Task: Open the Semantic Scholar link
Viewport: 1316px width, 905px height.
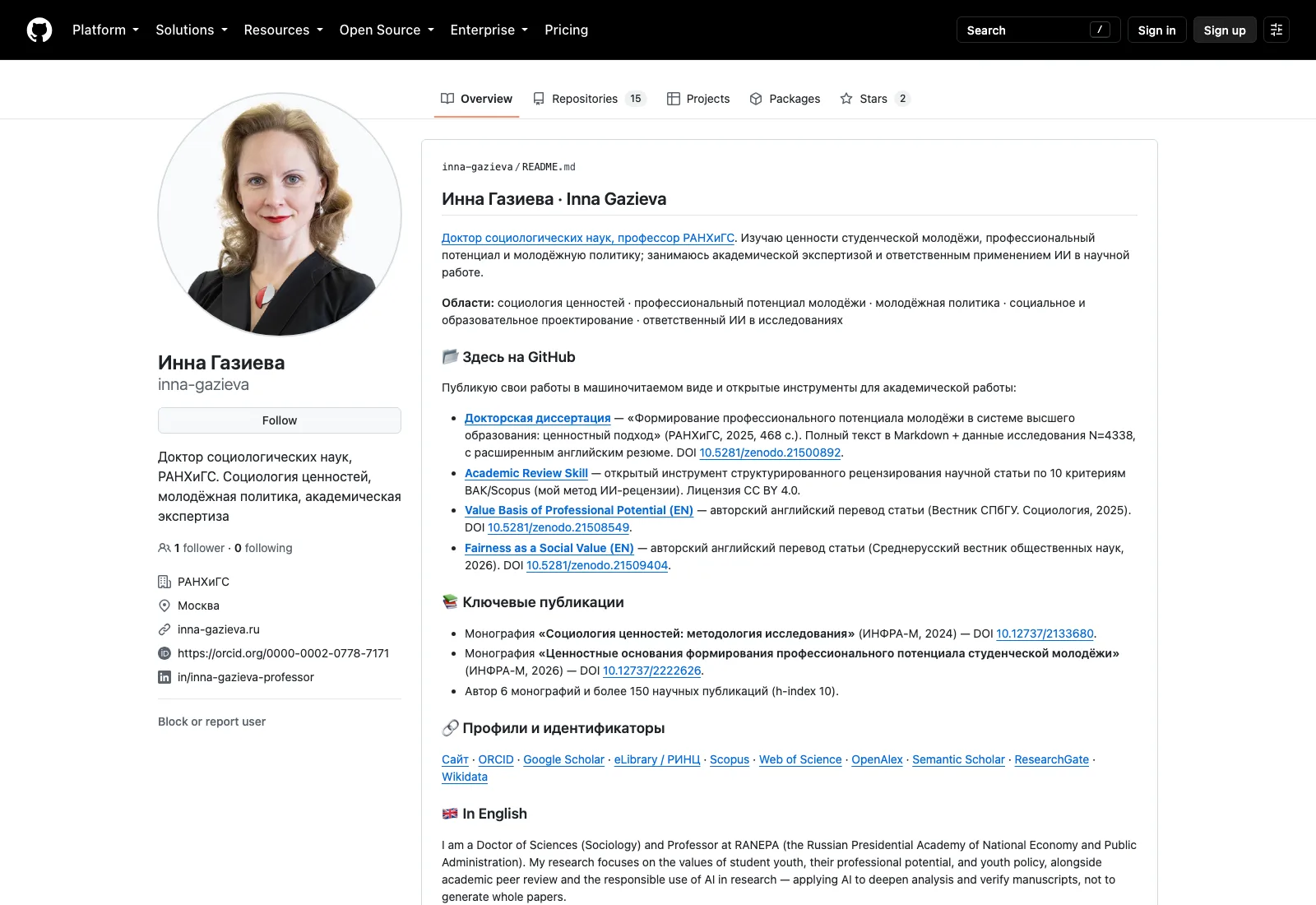Action: click(x=958, y=759)
